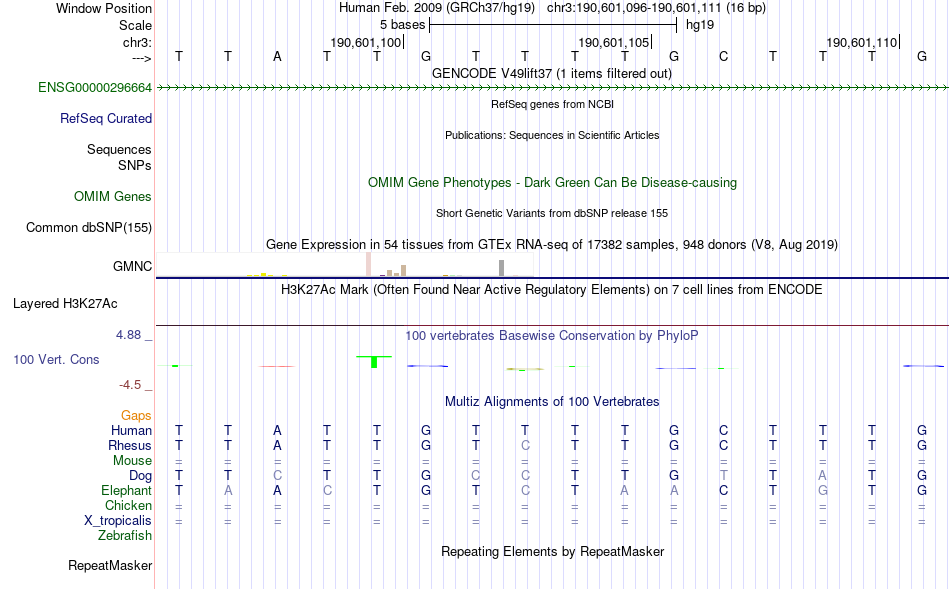Click Publications: Sequences in Scientific Articles title
950x589 pixels.
click(552, 135)
